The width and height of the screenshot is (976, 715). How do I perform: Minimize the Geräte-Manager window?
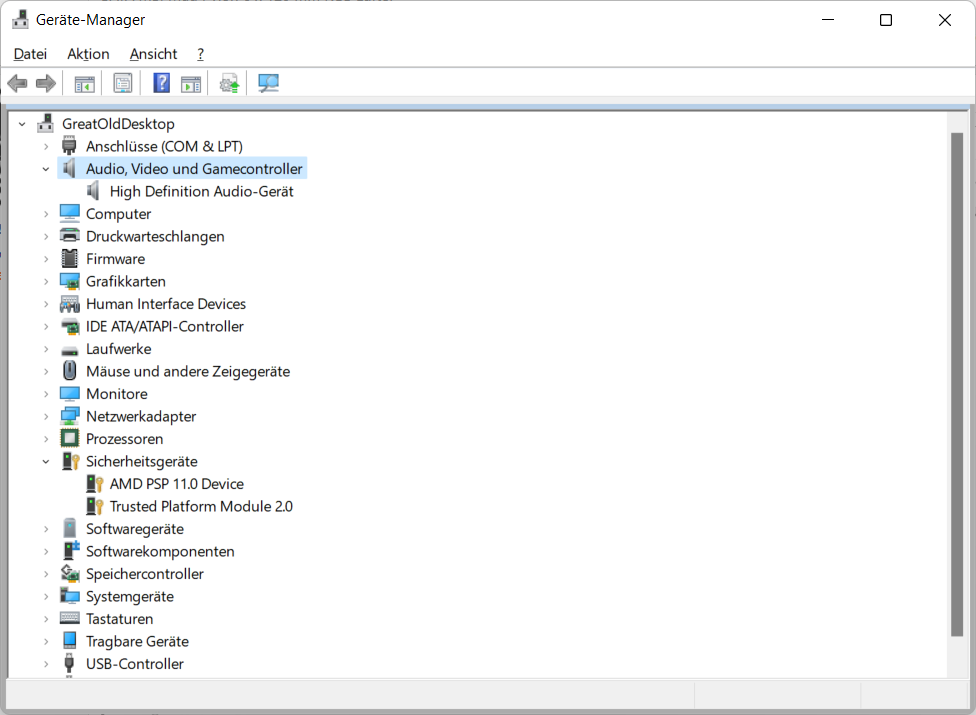[828, 20]
